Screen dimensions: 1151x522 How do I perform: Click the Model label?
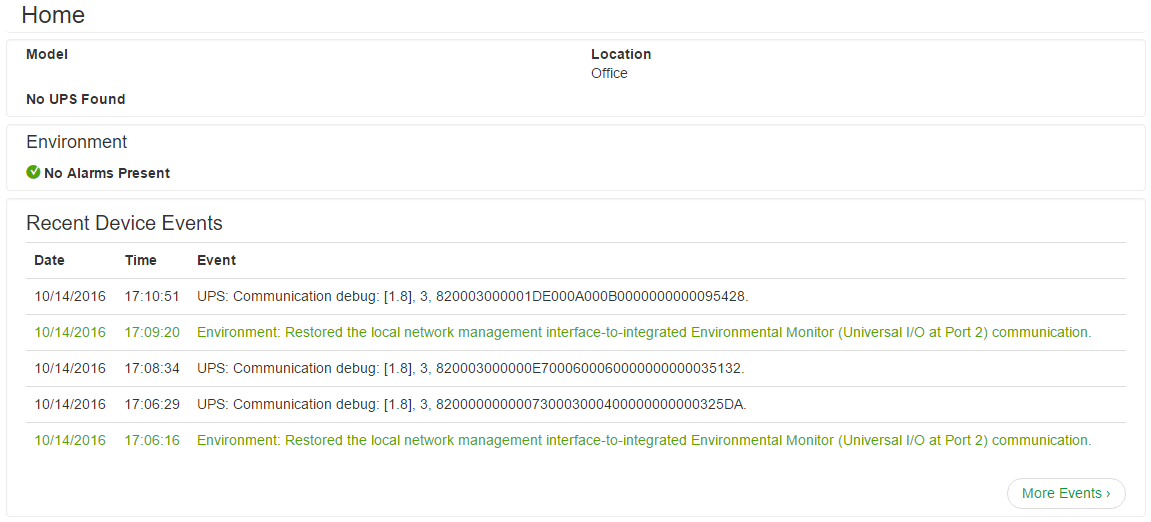pyautogui.click(x=47, y=54)
